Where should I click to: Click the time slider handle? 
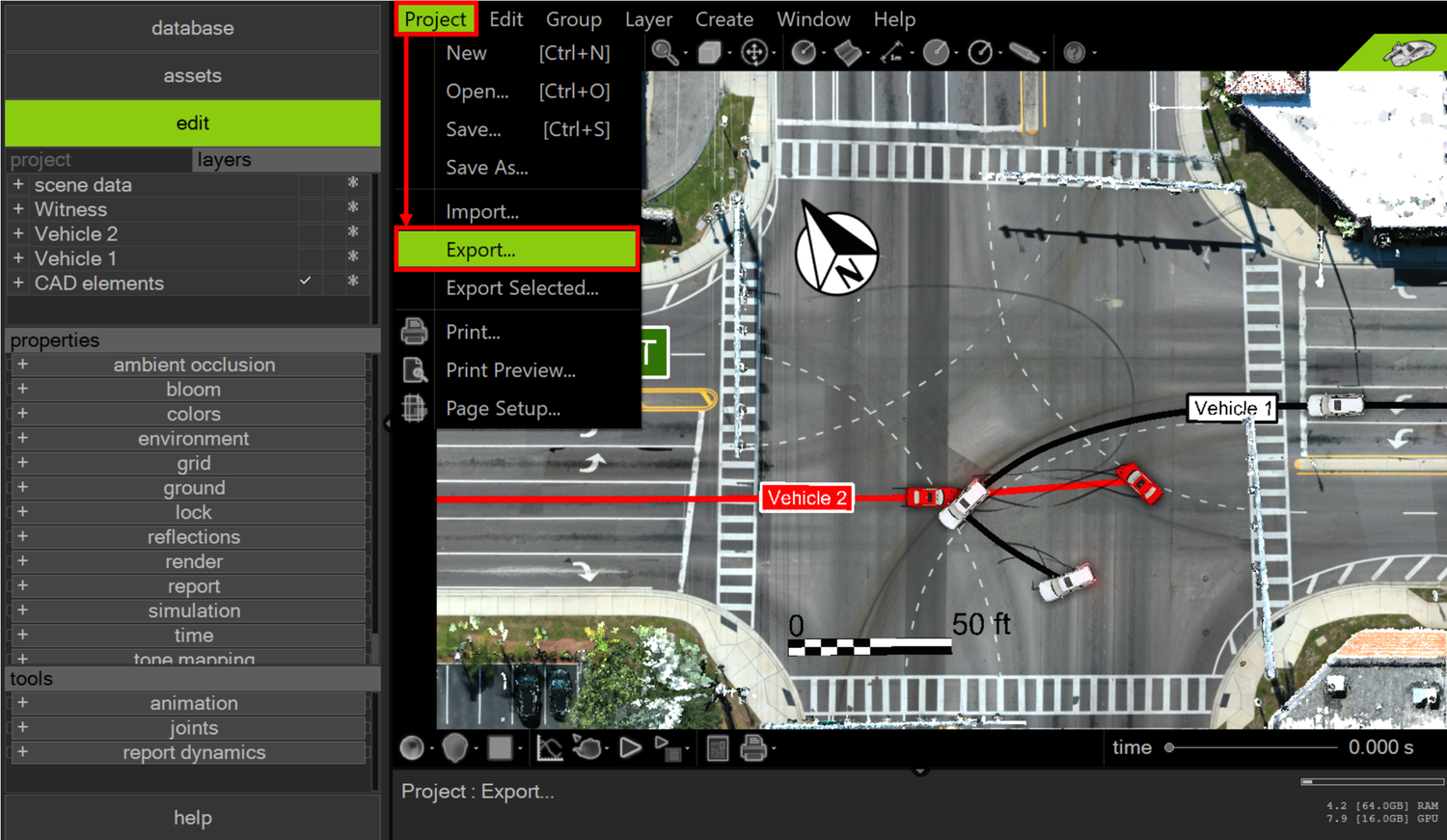(x=1169, y=747)
